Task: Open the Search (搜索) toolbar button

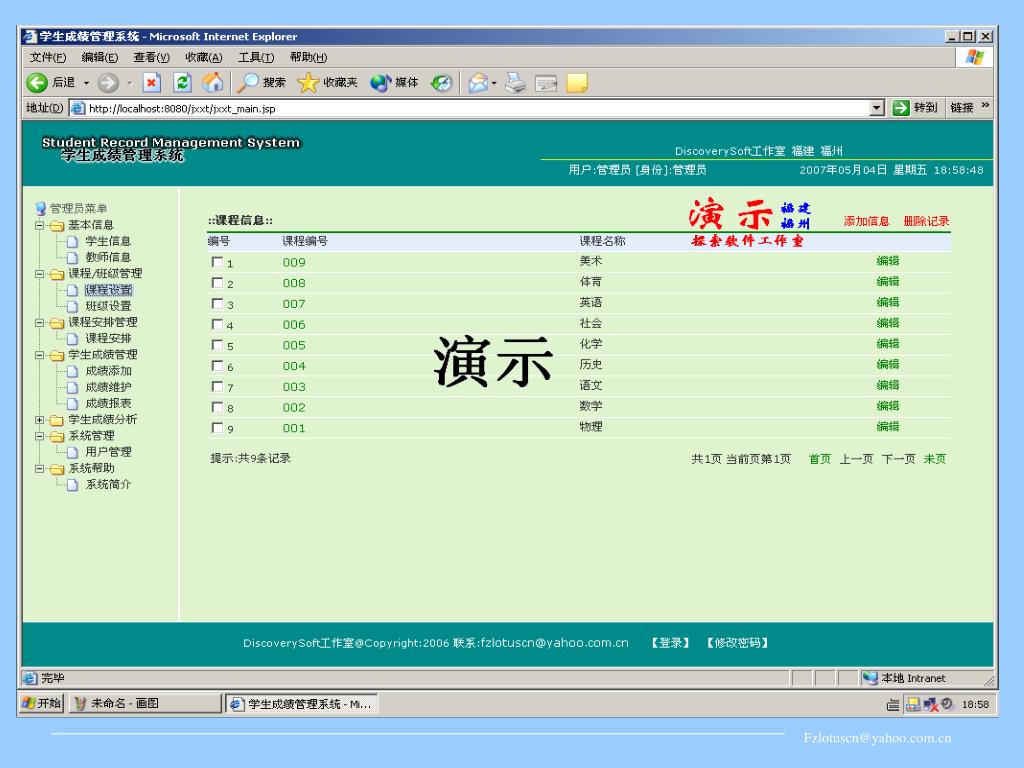Action: (261, 82)
